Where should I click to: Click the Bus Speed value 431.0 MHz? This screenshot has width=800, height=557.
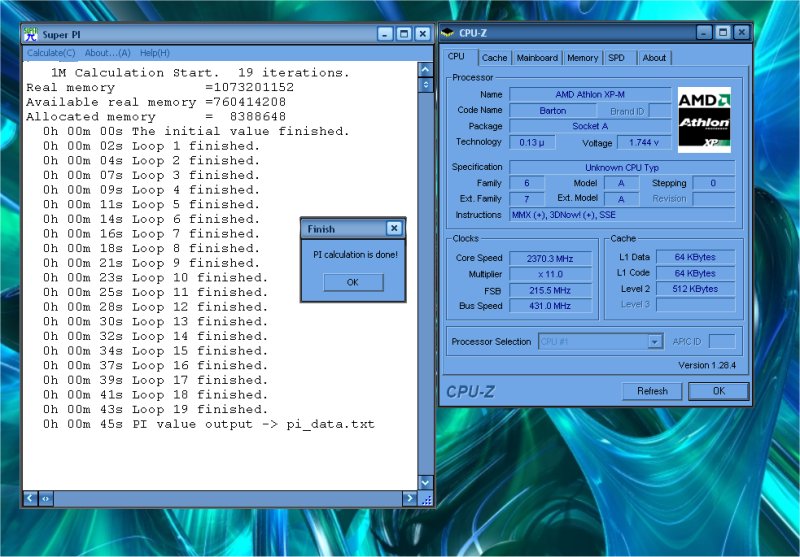550,306
